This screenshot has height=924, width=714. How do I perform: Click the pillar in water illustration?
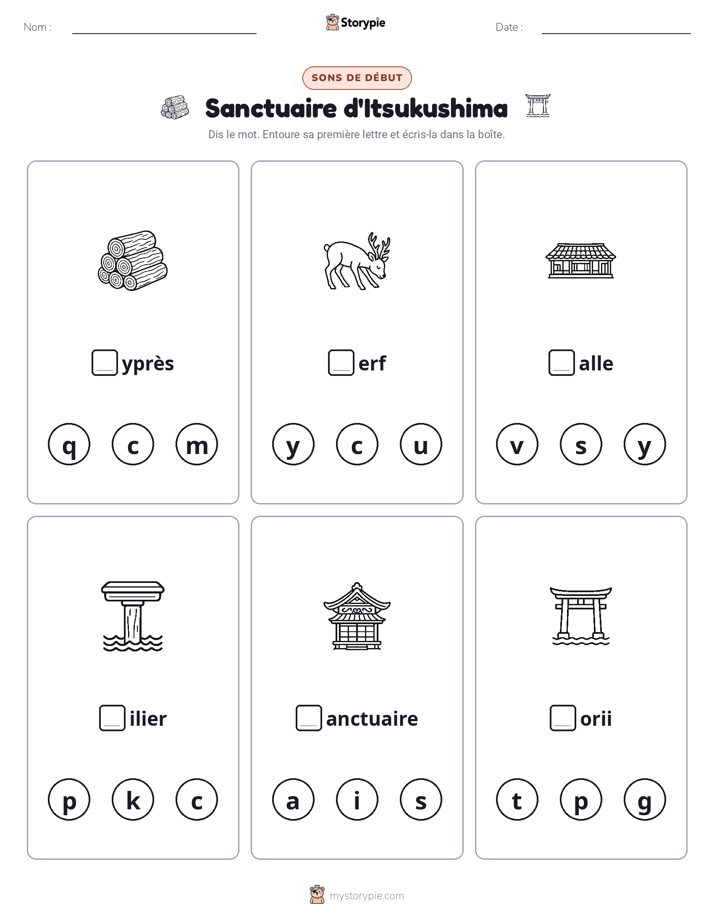[x=133, y=616]
